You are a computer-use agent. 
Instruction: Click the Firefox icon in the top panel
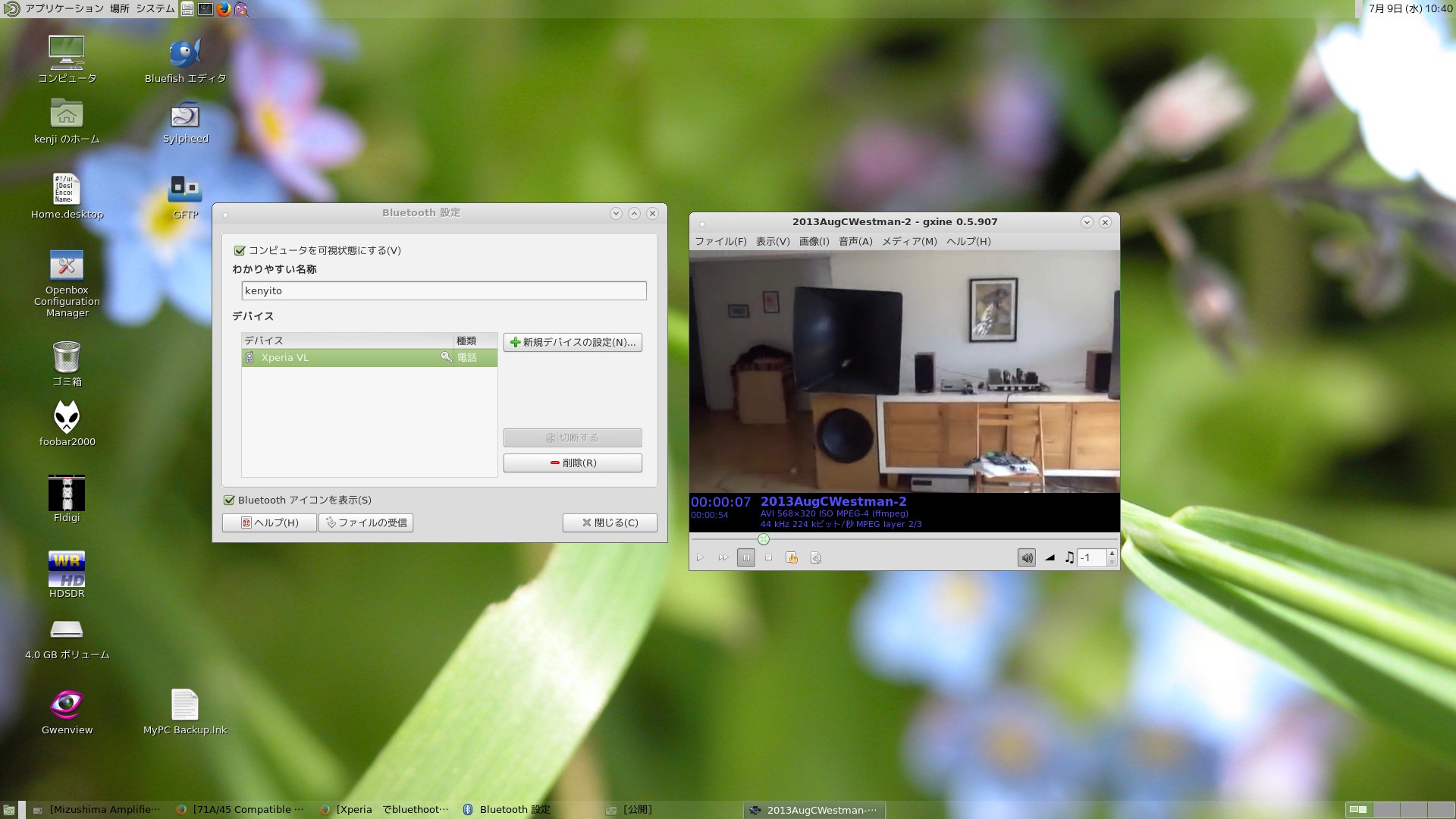point(224,9)
